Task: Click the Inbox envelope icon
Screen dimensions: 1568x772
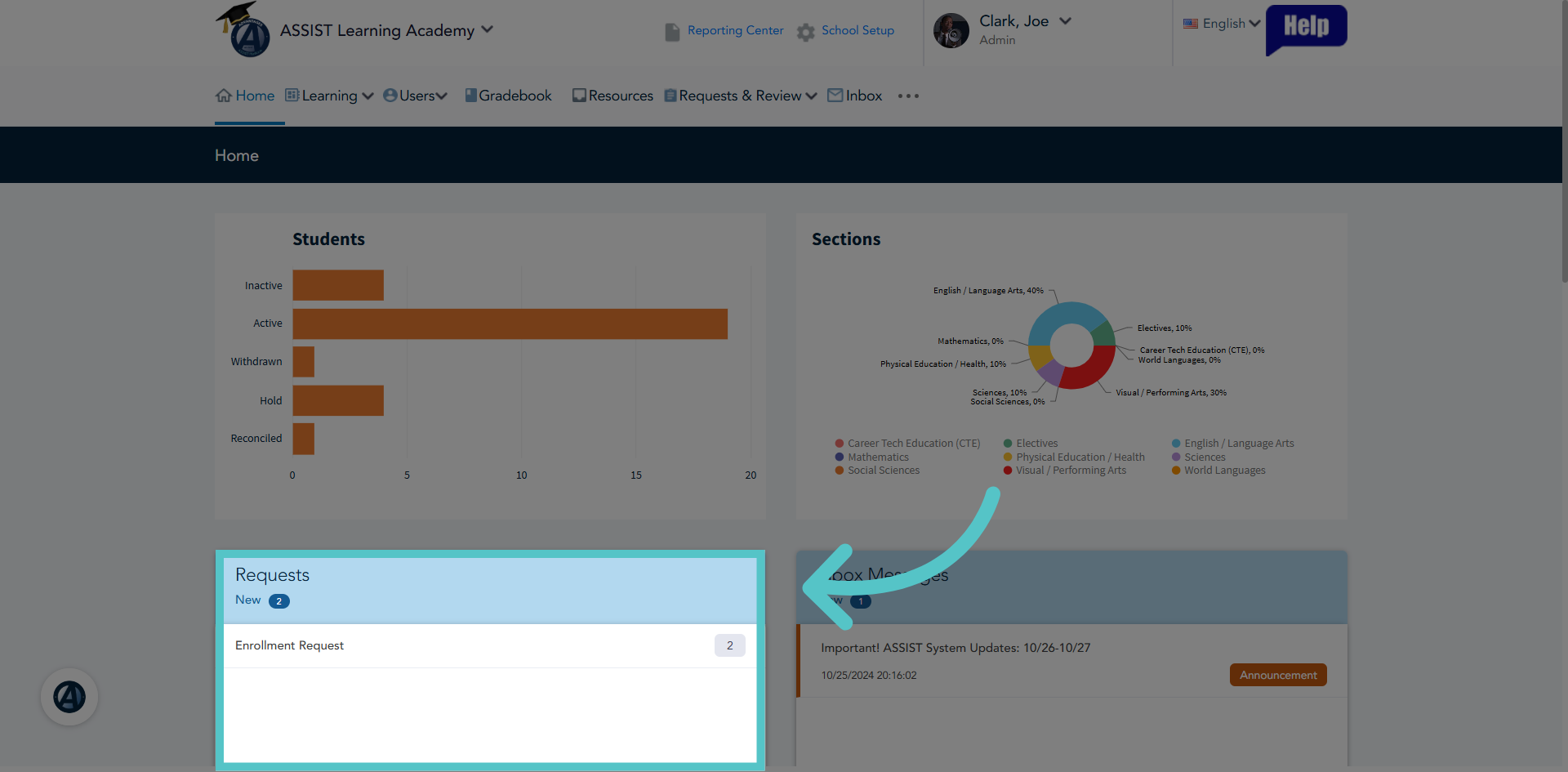Action: coord(835,96)
